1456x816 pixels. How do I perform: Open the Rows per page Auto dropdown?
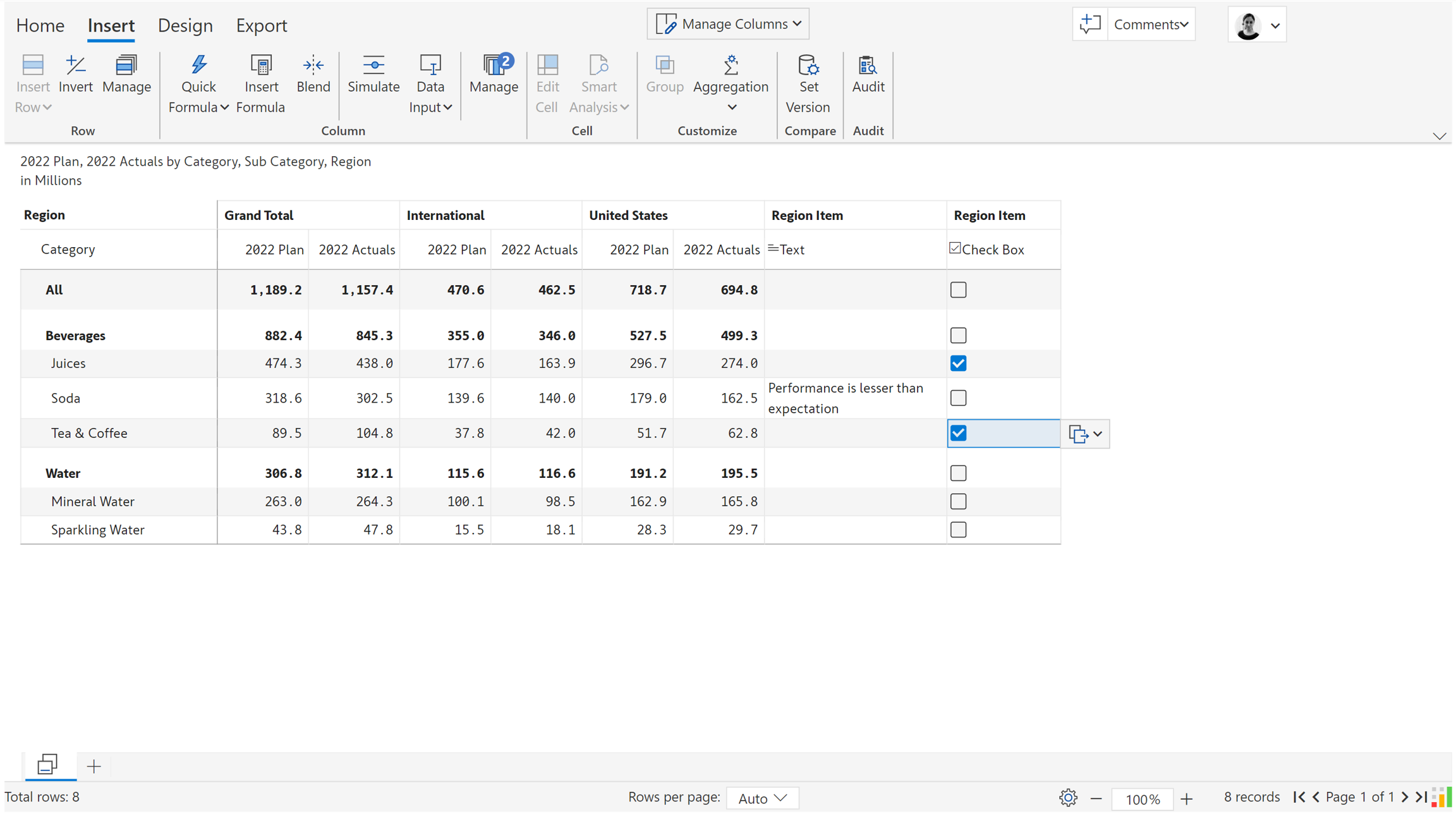click(x=762, y=798)
